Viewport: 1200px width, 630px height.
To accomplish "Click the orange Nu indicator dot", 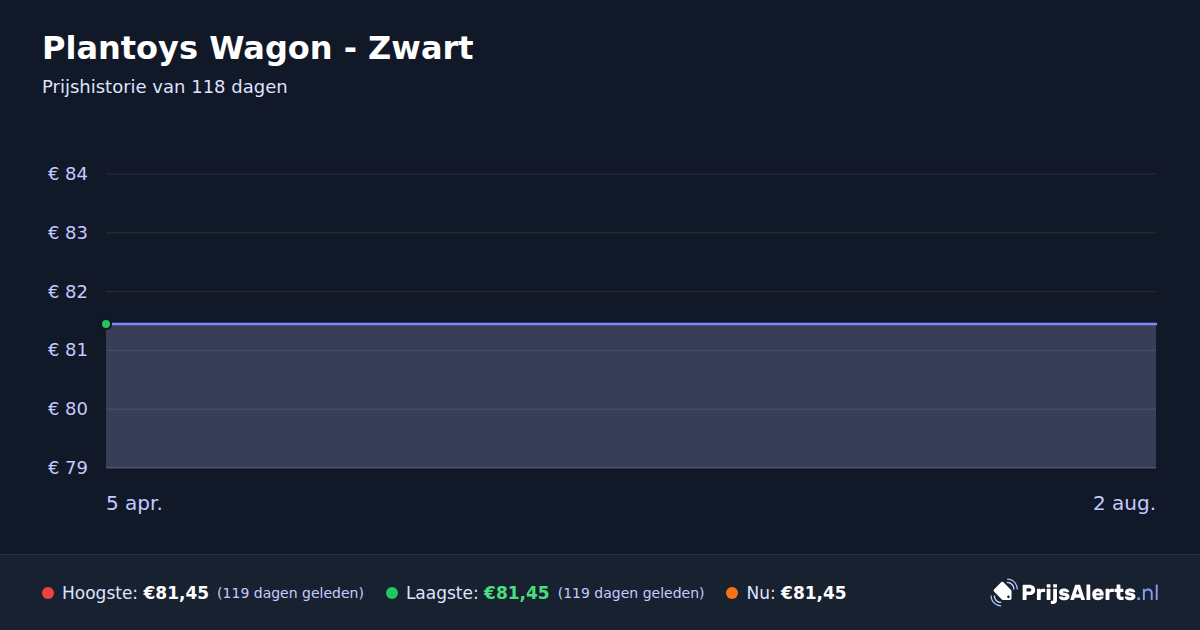I will 732,593.
